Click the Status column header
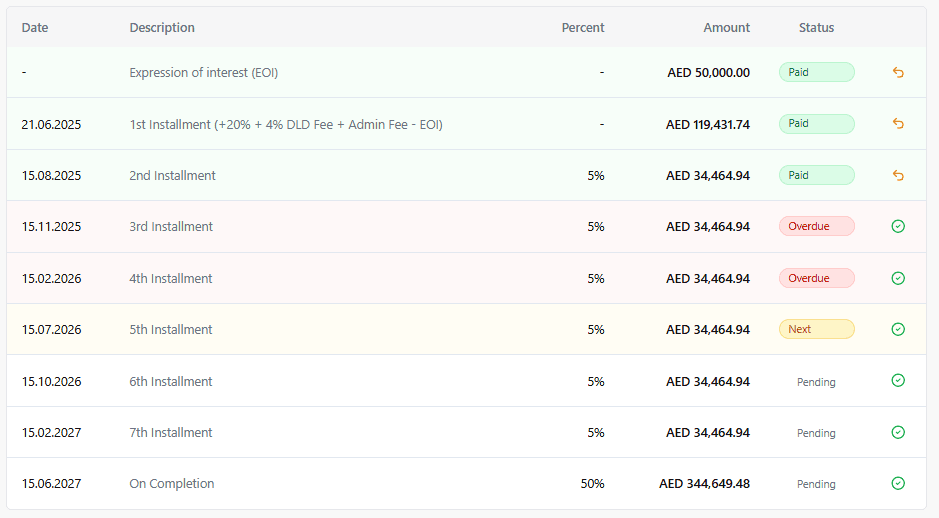Image resolution: width=939 pixels, height=518 pixels. pos(816,28)
